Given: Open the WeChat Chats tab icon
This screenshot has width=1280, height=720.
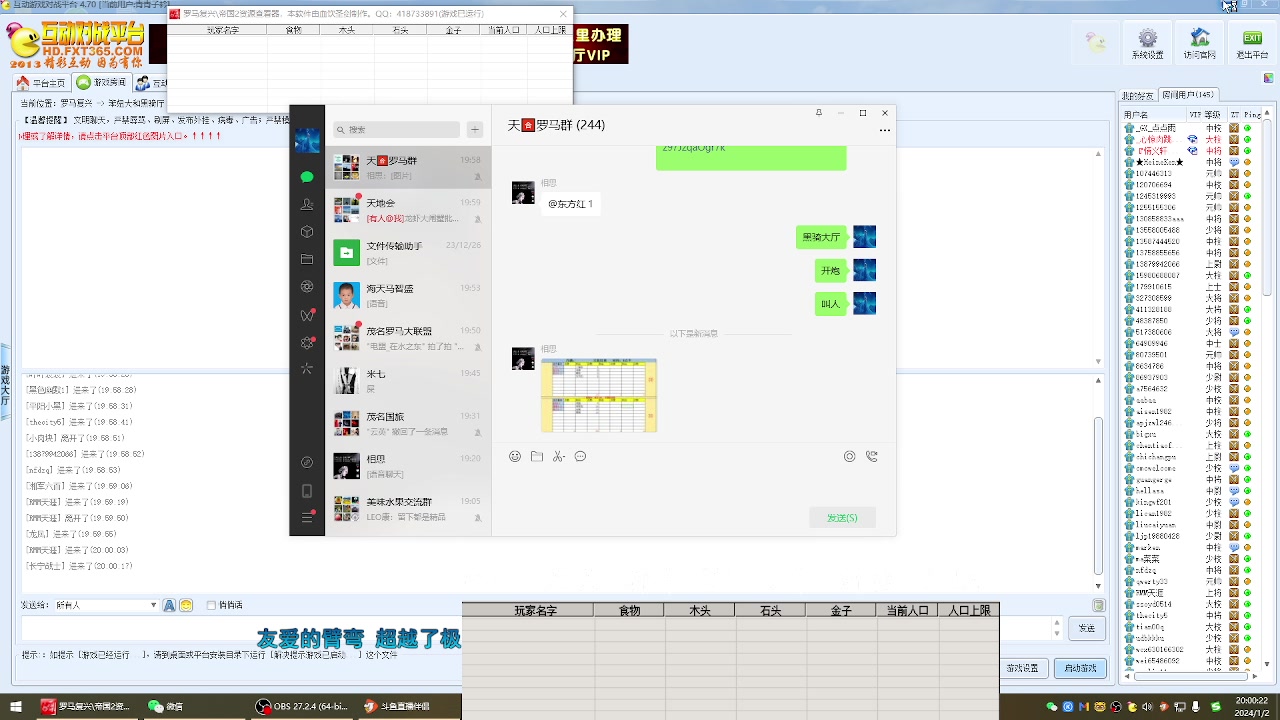Looking at the screenshot, I should tap(307, 177).
